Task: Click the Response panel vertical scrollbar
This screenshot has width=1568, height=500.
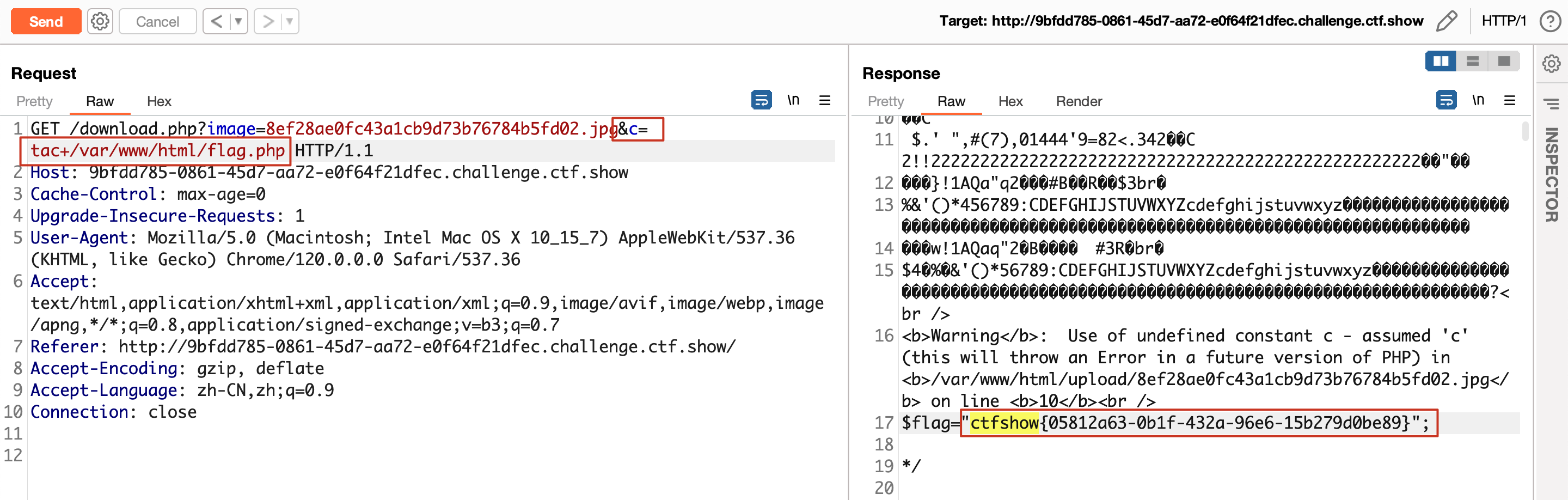Action: tap(1525, 131)
